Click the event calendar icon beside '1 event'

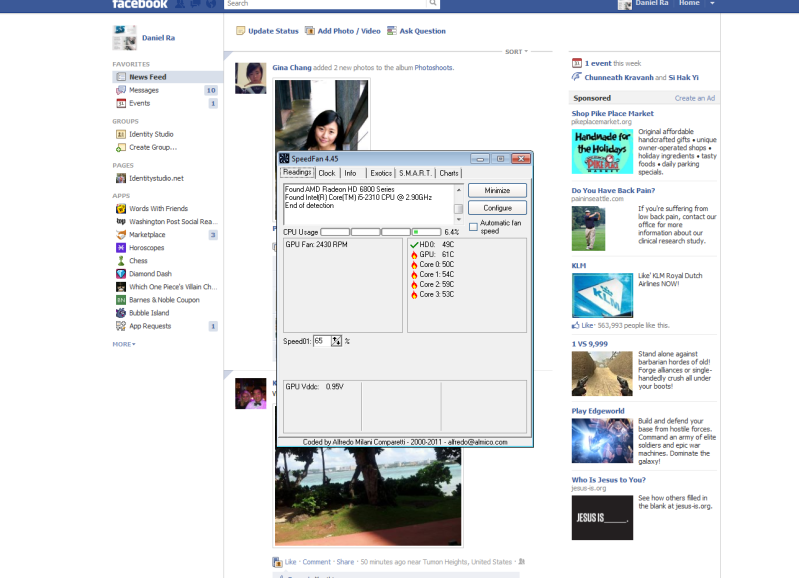pos(577,63)
